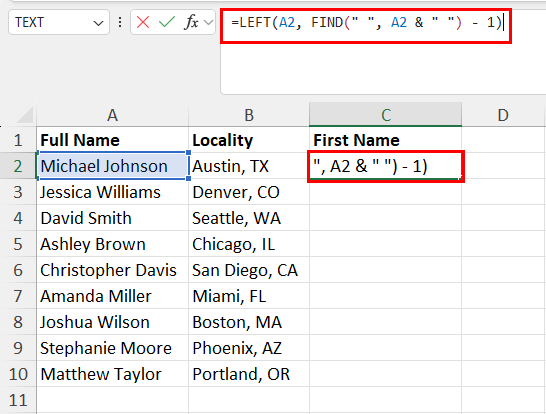Click cell with Stephanie Moore
546x414 pixels.
pos(112,348)
